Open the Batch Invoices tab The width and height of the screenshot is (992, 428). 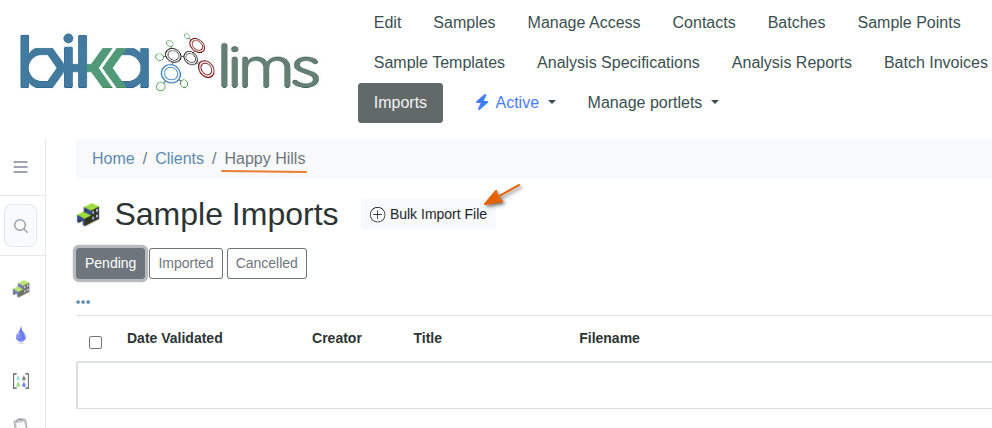pyautogui.click(x=935, y=62)
